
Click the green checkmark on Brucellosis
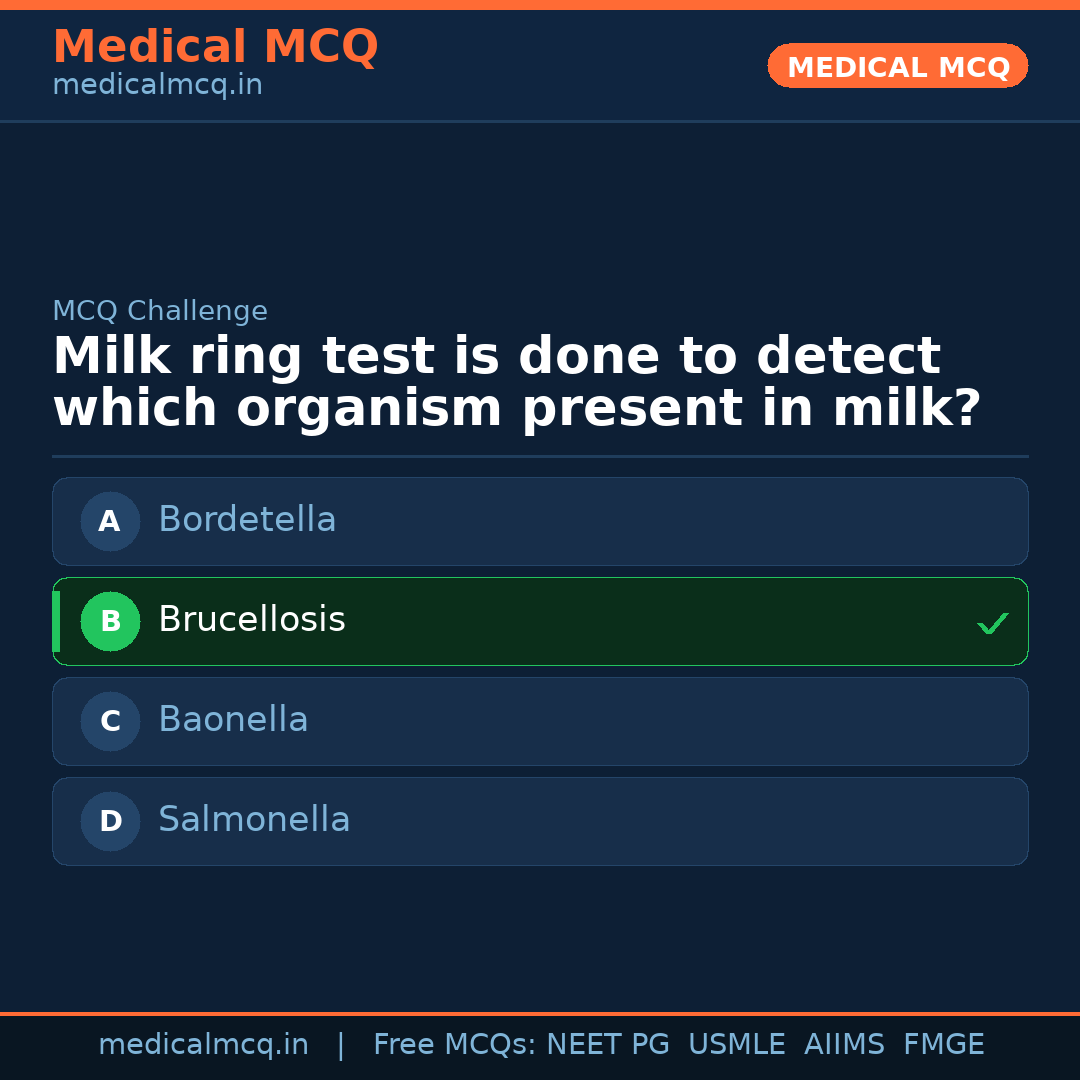(x=992, y=623)
